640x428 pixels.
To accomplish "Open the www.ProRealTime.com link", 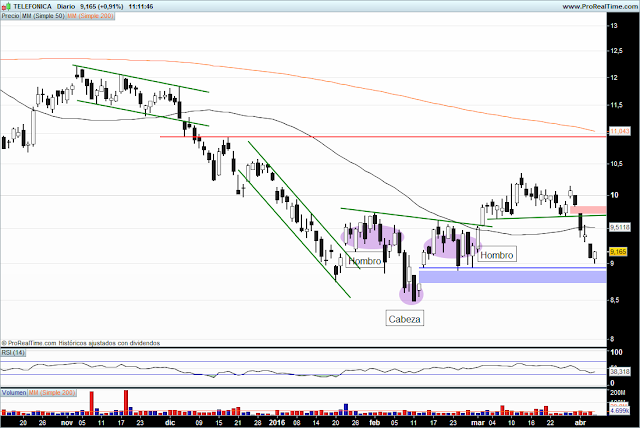I will coord(600,7).
